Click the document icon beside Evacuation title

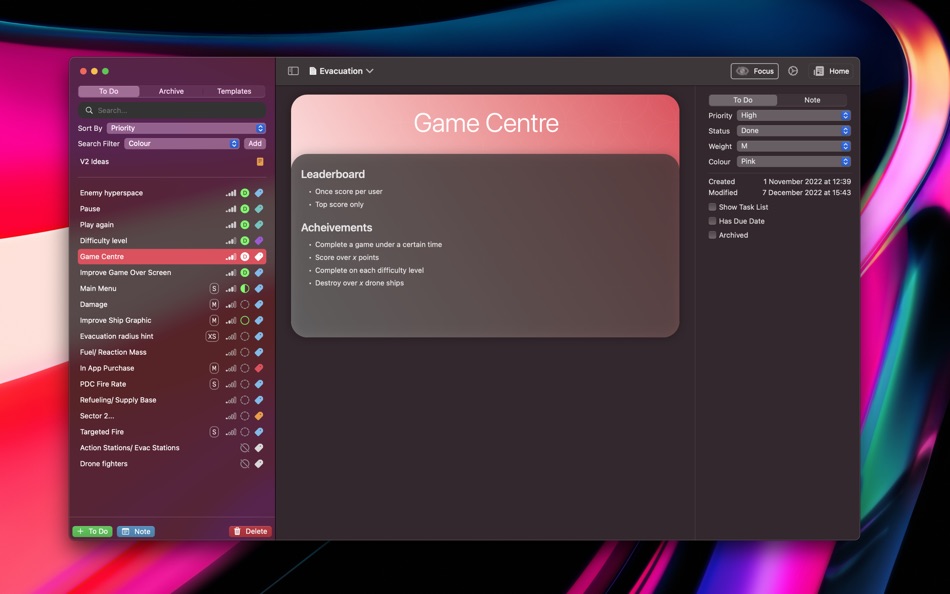pos(313,71)
